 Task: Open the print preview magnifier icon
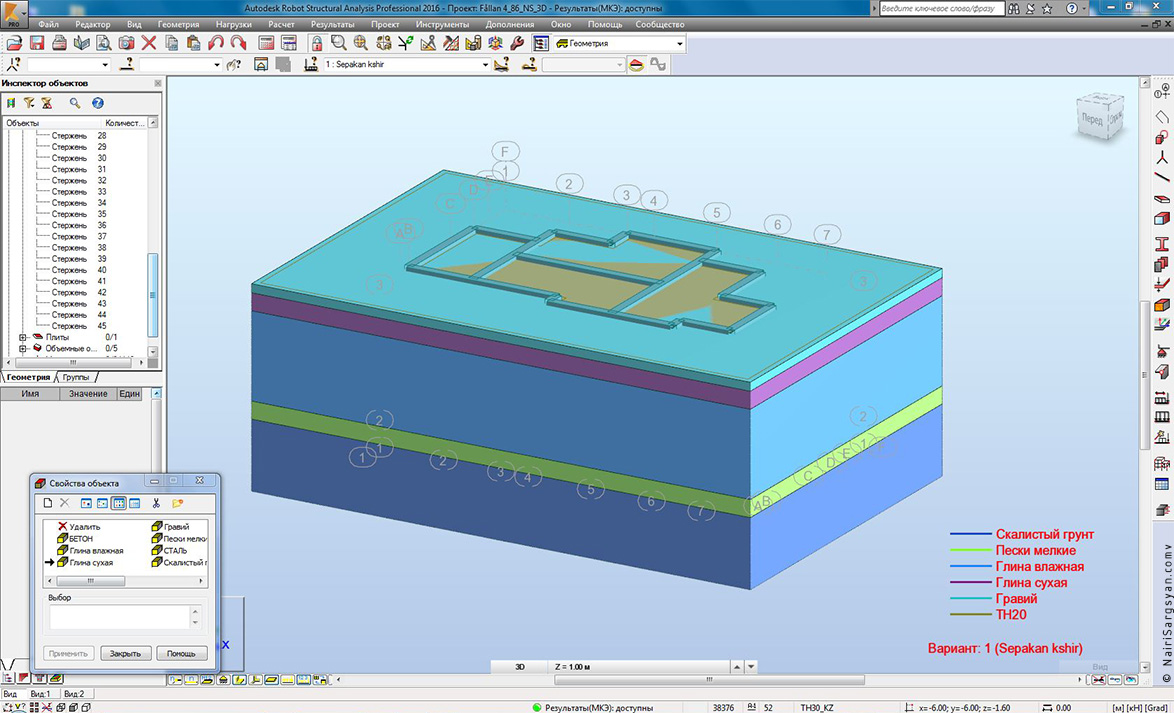[104, 43]
